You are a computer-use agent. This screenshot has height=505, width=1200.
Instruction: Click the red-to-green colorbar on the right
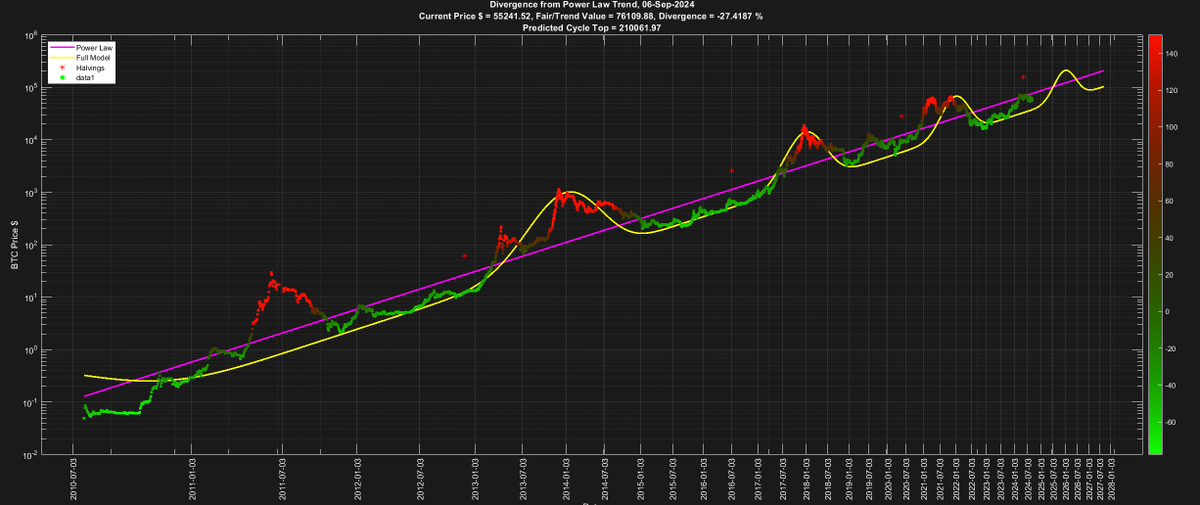coord(1155,245)
